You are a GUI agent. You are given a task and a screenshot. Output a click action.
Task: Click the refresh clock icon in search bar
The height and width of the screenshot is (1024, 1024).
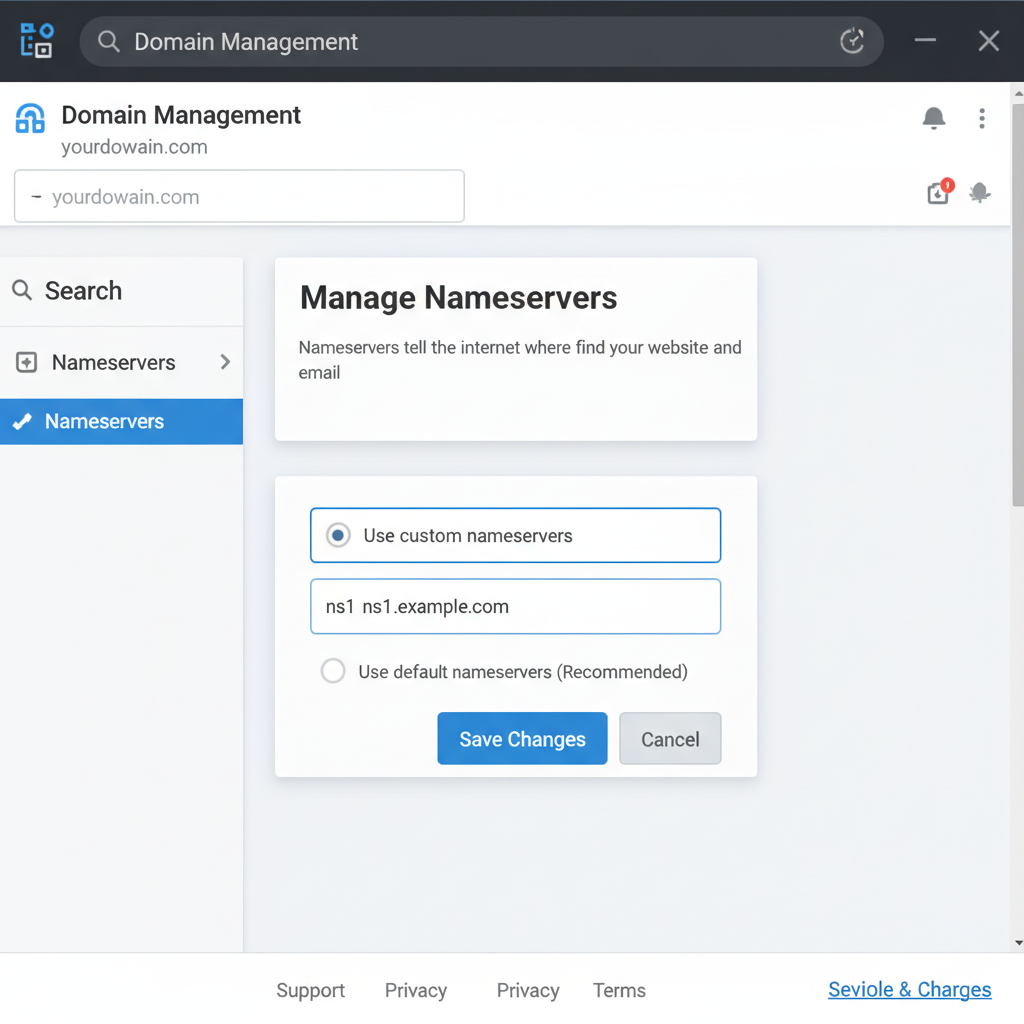(852, 41)
